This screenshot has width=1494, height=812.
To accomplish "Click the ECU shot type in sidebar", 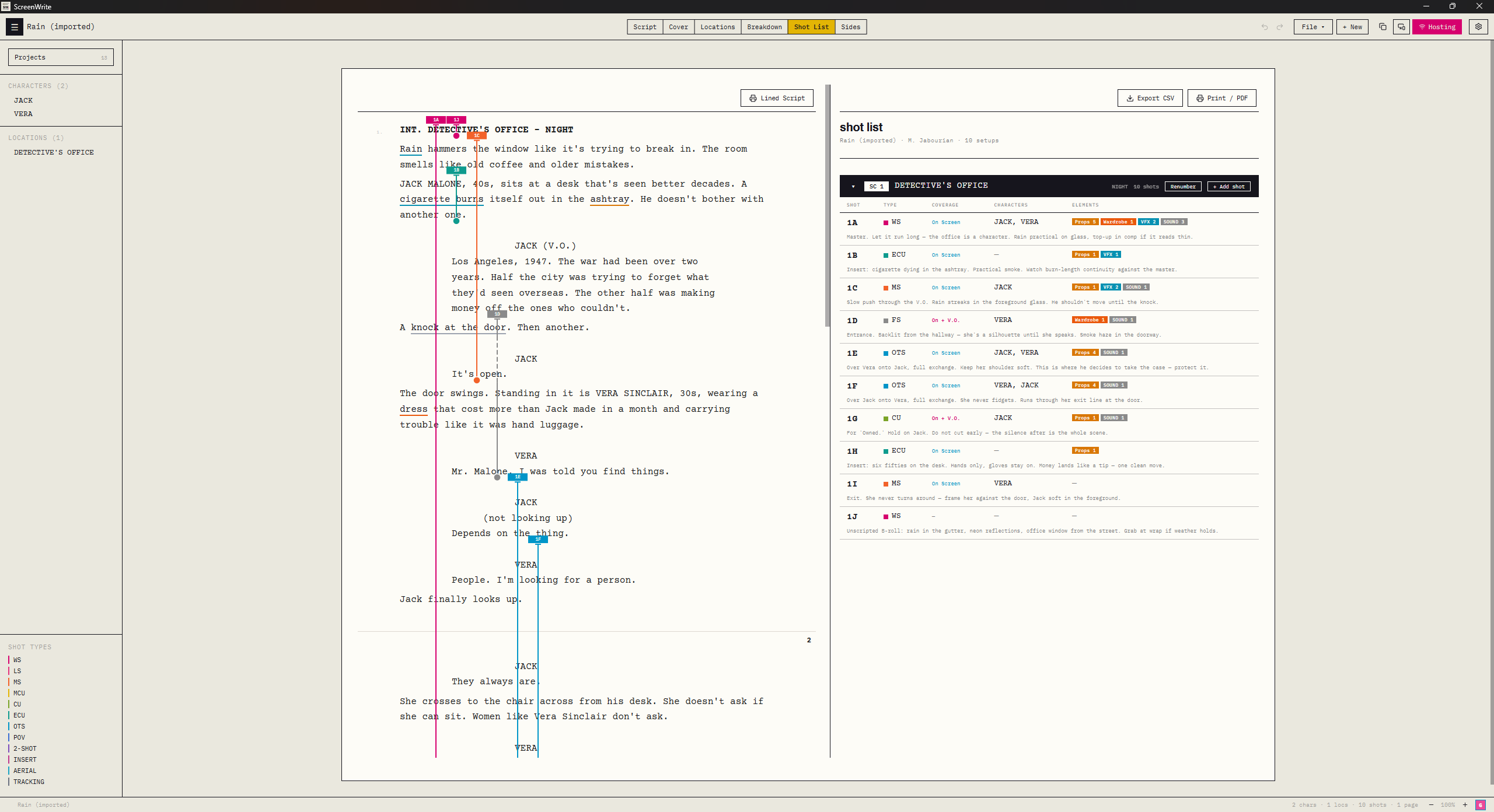I will coord(19,715).
